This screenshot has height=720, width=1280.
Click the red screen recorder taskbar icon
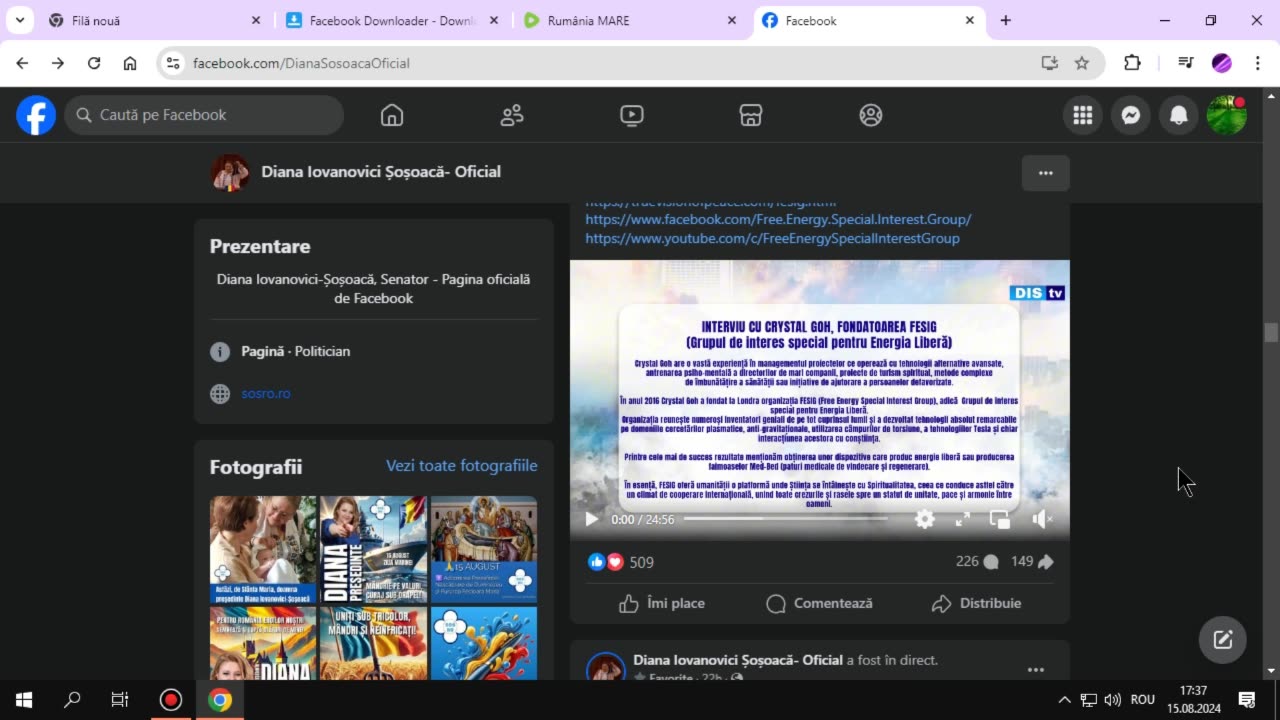click(x=171, y=700)
